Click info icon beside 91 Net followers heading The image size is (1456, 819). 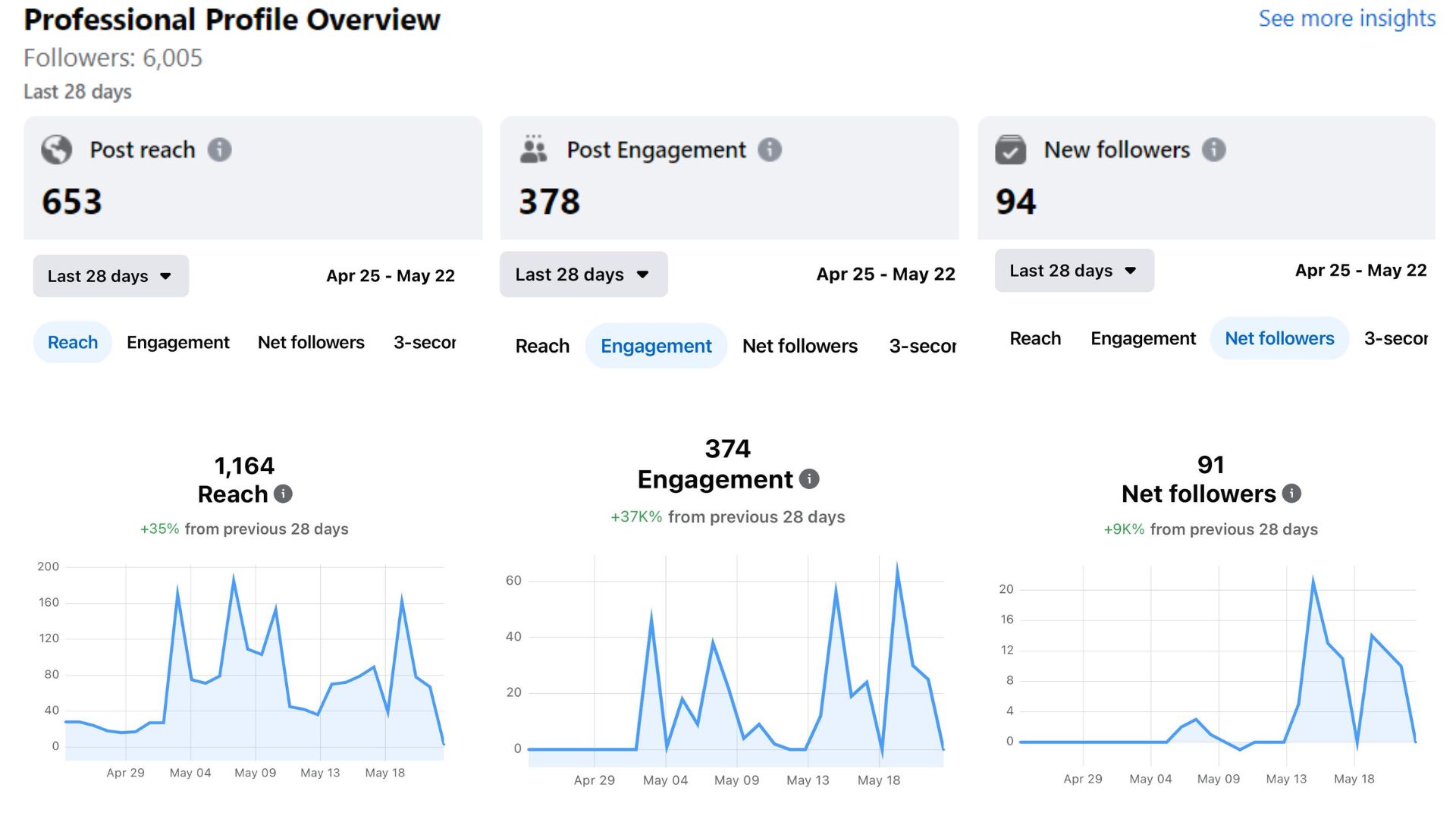(x=1291, y=494)
